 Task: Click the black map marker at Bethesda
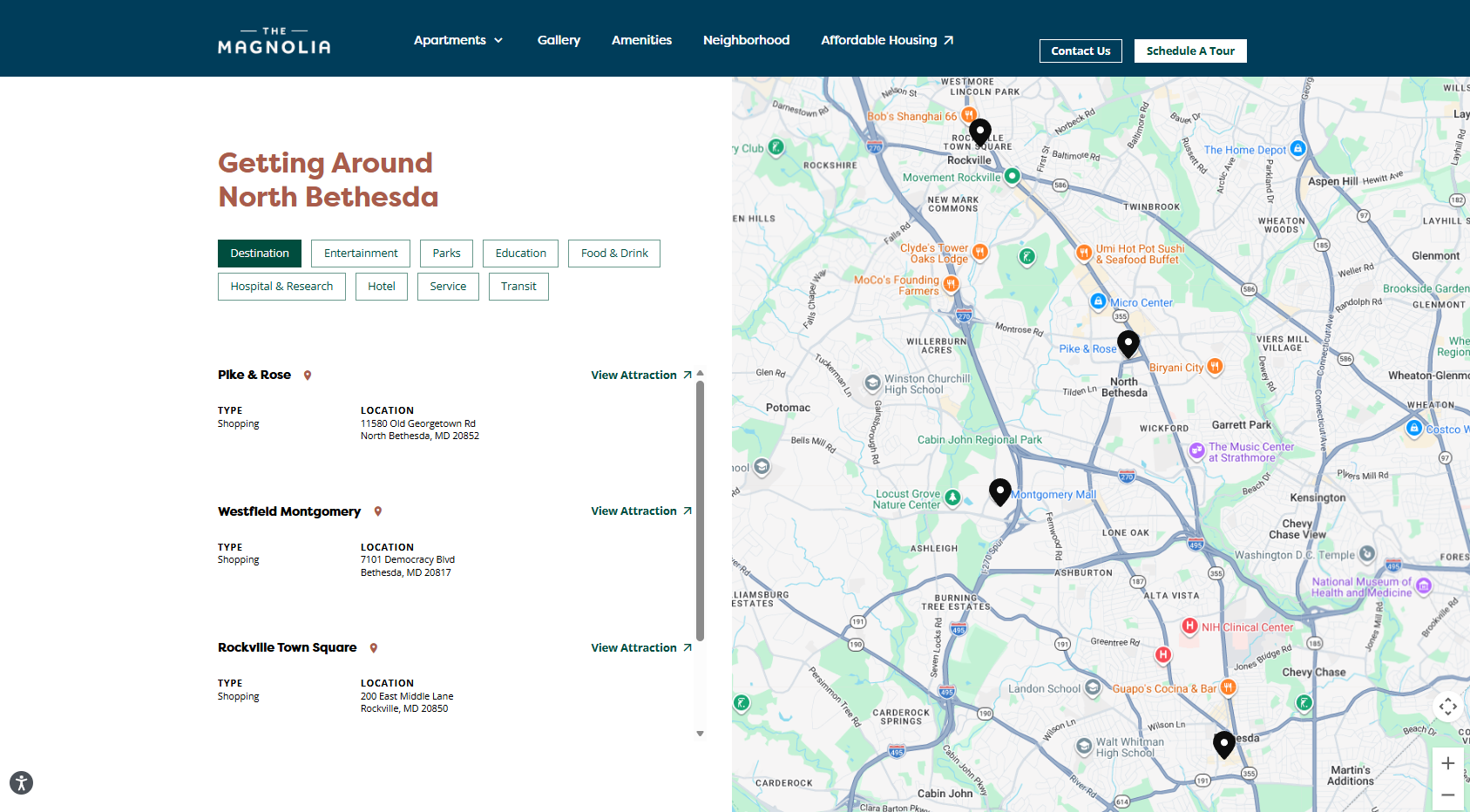[1224, 744]
